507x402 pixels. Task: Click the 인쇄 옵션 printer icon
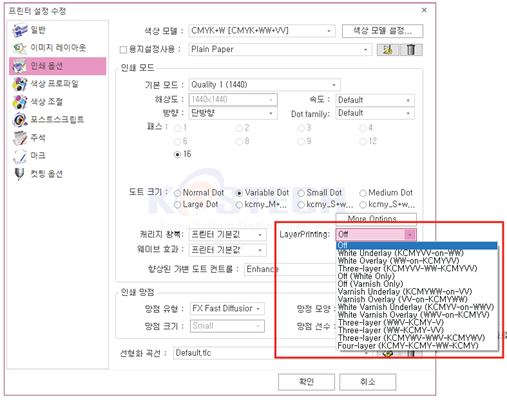pyautogui.click(x=20, y=66)
